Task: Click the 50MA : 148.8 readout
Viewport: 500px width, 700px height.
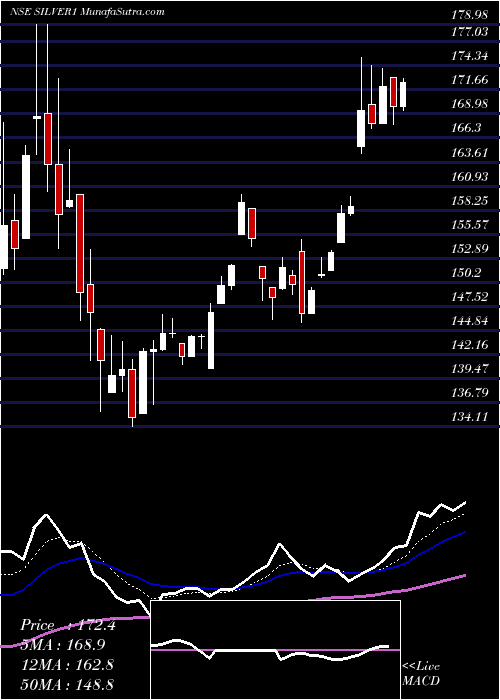Action: coord(68,684)
